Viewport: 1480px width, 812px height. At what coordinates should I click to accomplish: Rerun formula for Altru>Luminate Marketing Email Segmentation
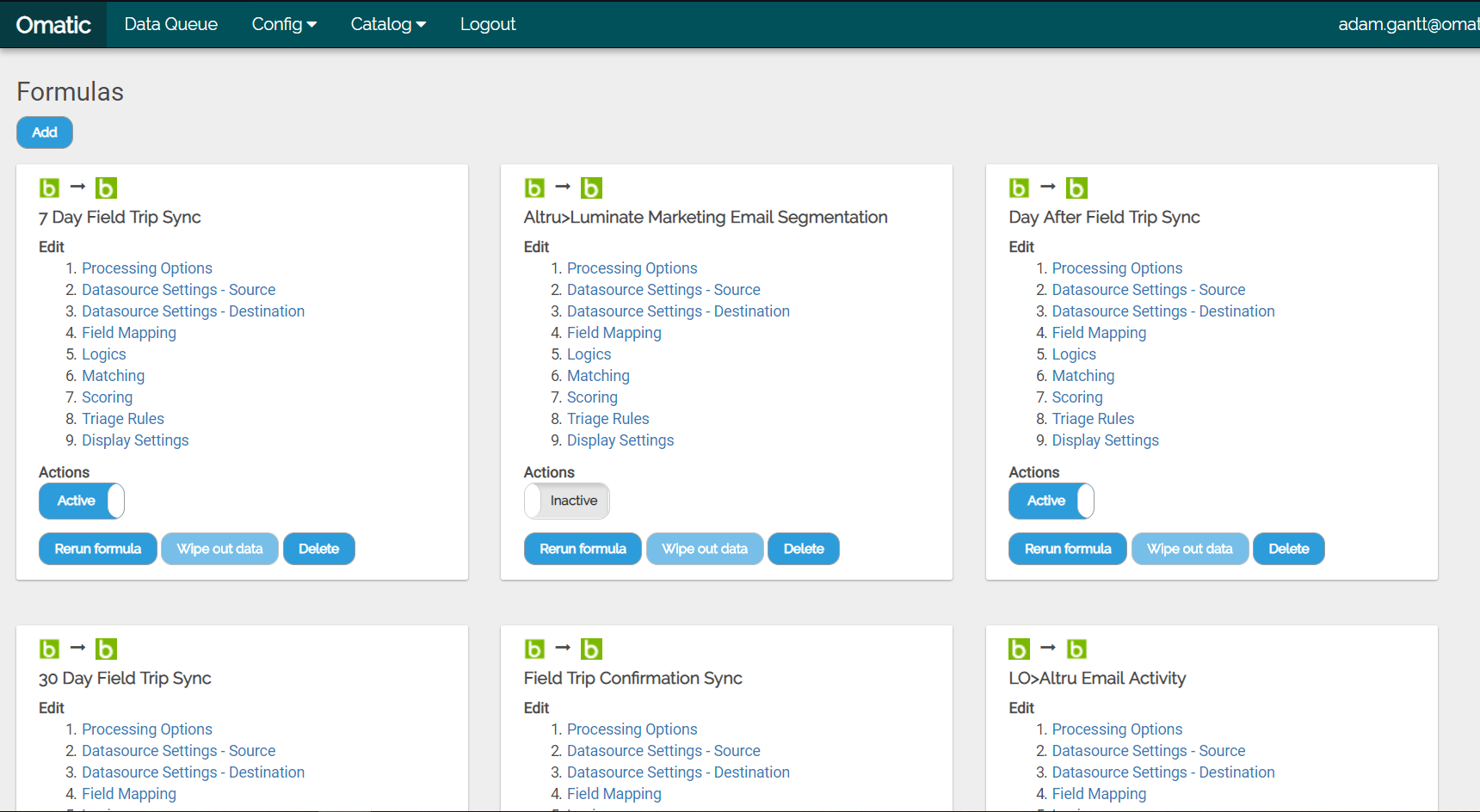(x=583, y=549)
